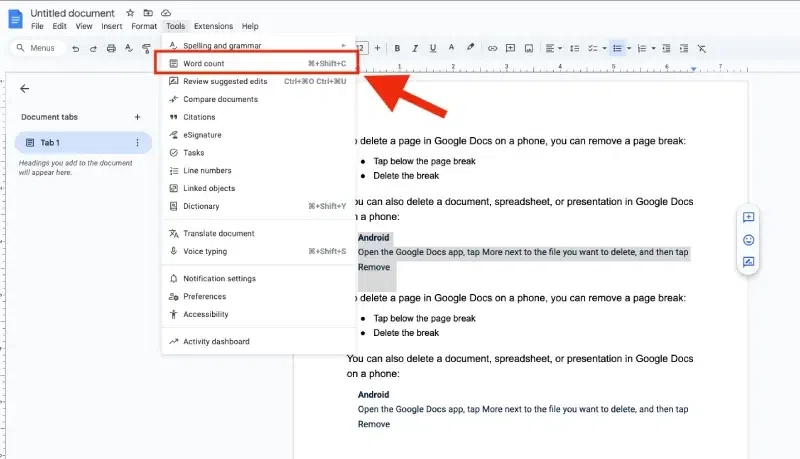Check the cloud save status icon
The width and height of the screenshot is (800, 459).
point(166,13)
